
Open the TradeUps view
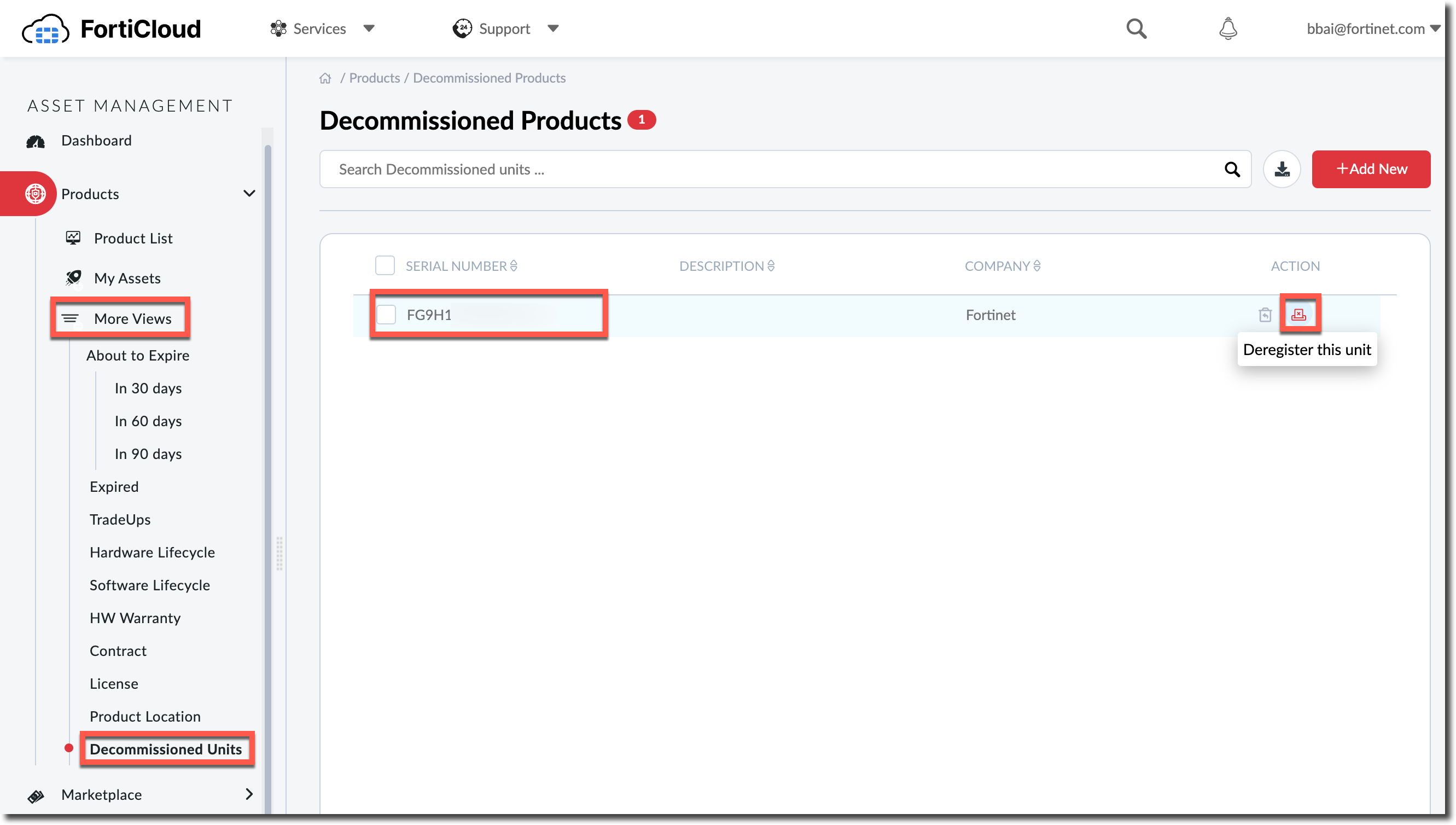pyautogui.click(x=120, y=520)
